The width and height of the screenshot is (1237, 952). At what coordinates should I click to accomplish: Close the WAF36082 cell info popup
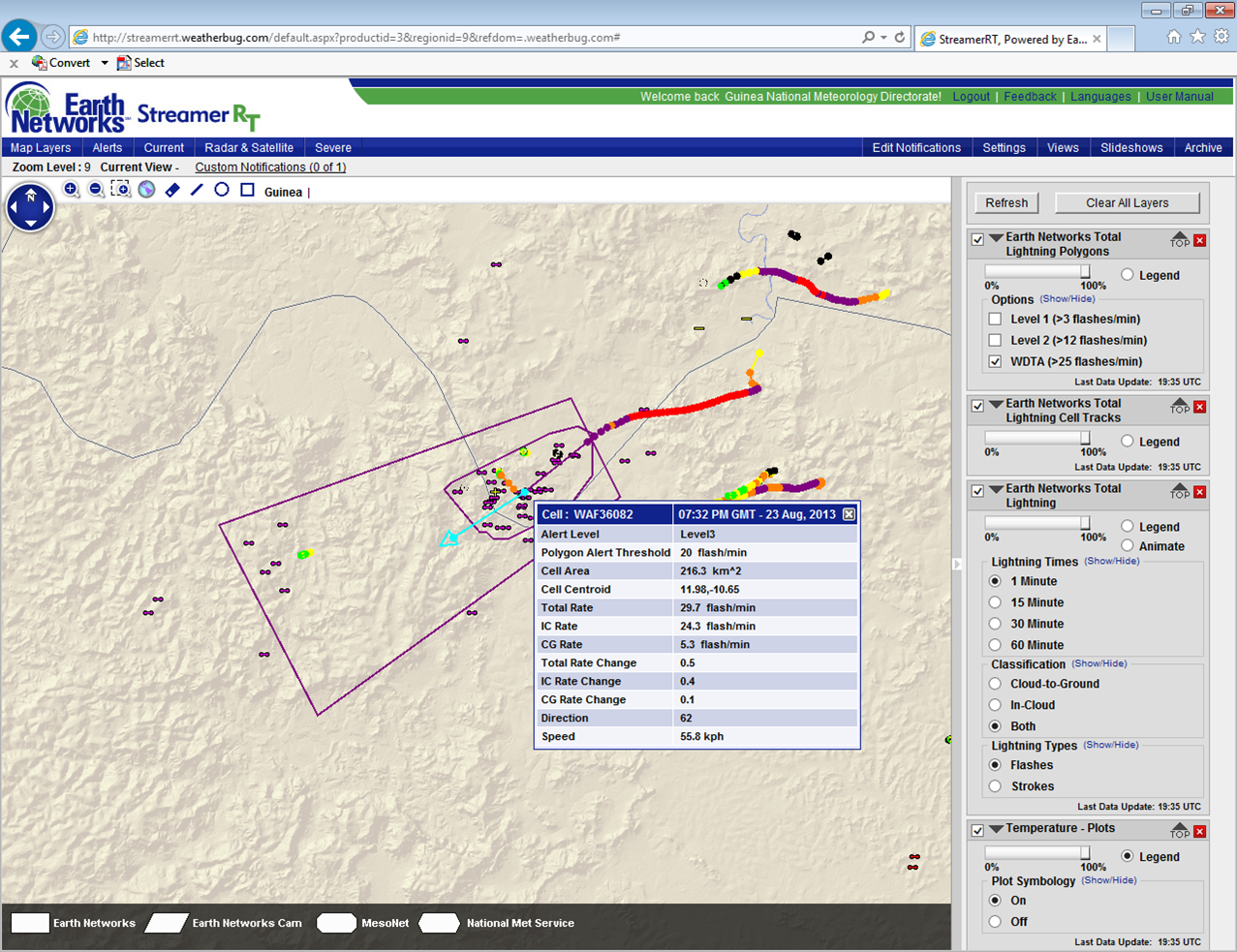tap(849, 514)
